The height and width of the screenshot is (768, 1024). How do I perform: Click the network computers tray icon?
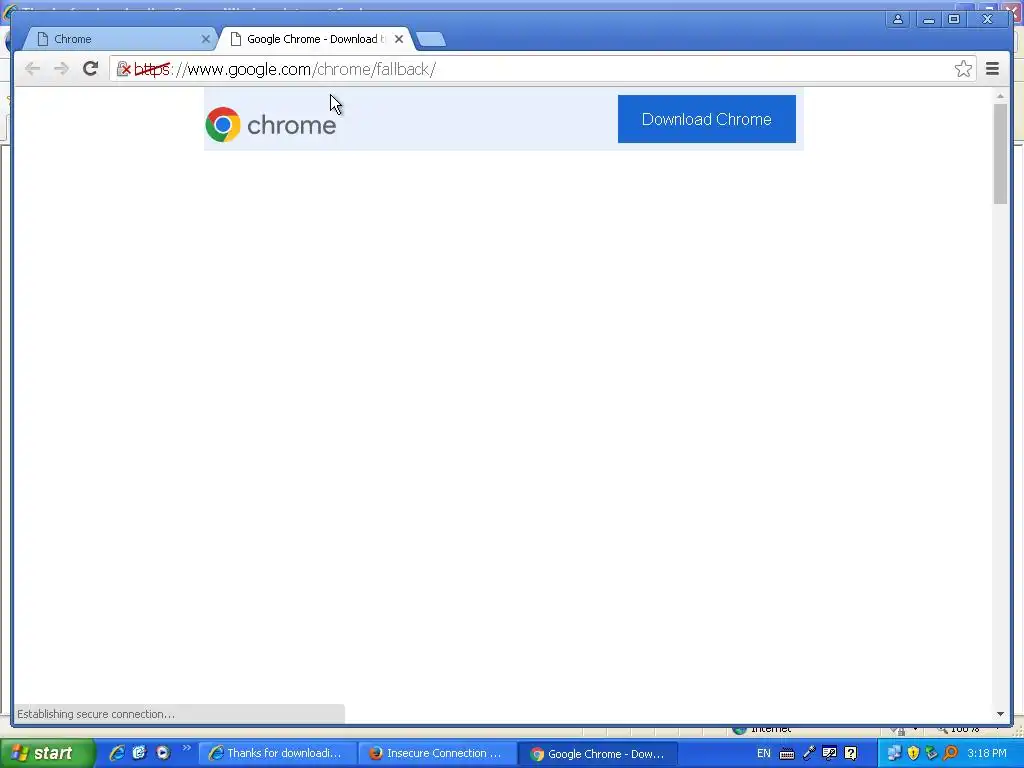pos(894,753)
